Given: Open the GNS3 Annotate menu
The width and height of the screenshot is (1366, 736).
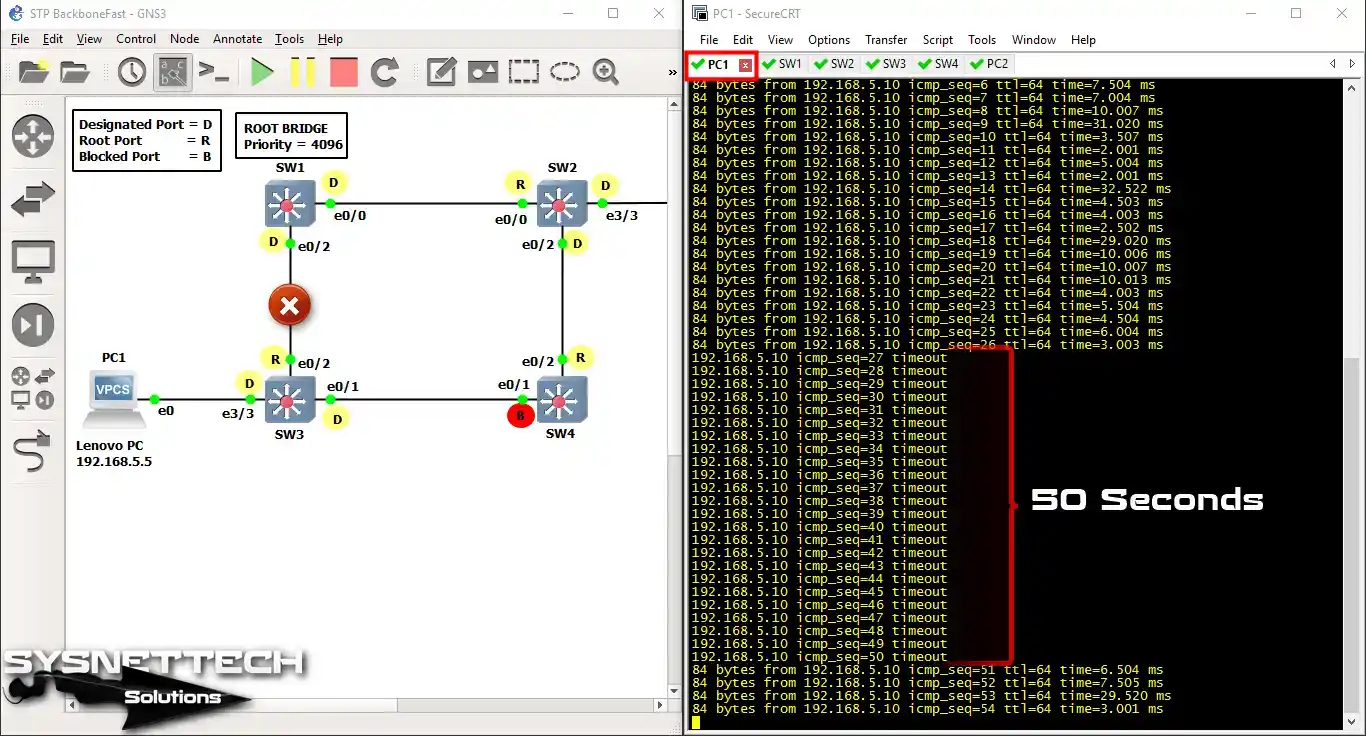Looking at the screenshot, I should (237, 39).
